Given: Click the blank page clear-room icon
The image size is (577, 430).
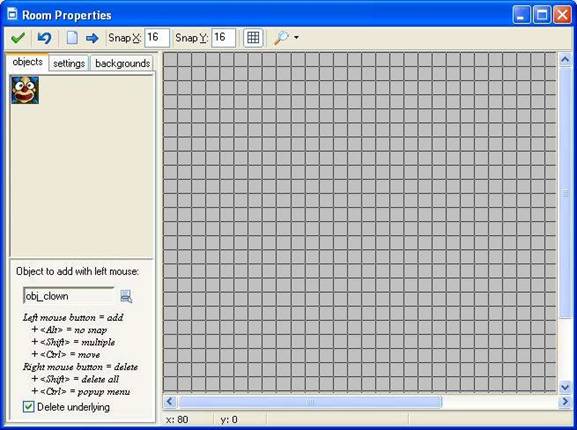Looking at the screenshot, I should click(72, 38).
